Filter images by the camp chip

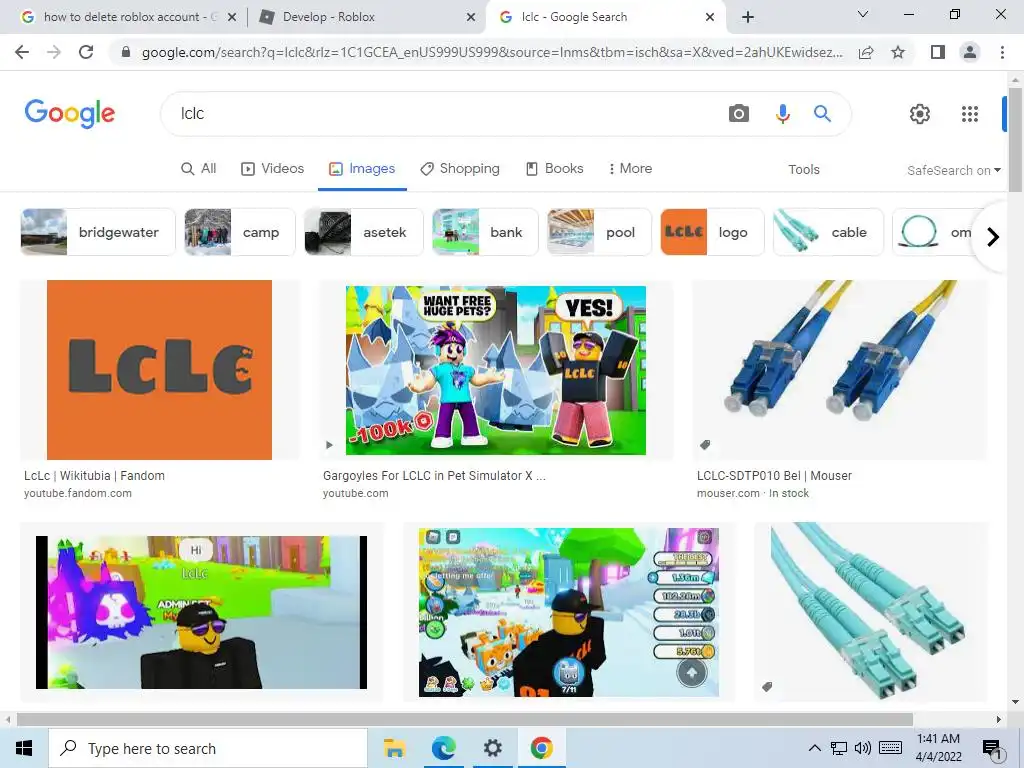point(240,232)
